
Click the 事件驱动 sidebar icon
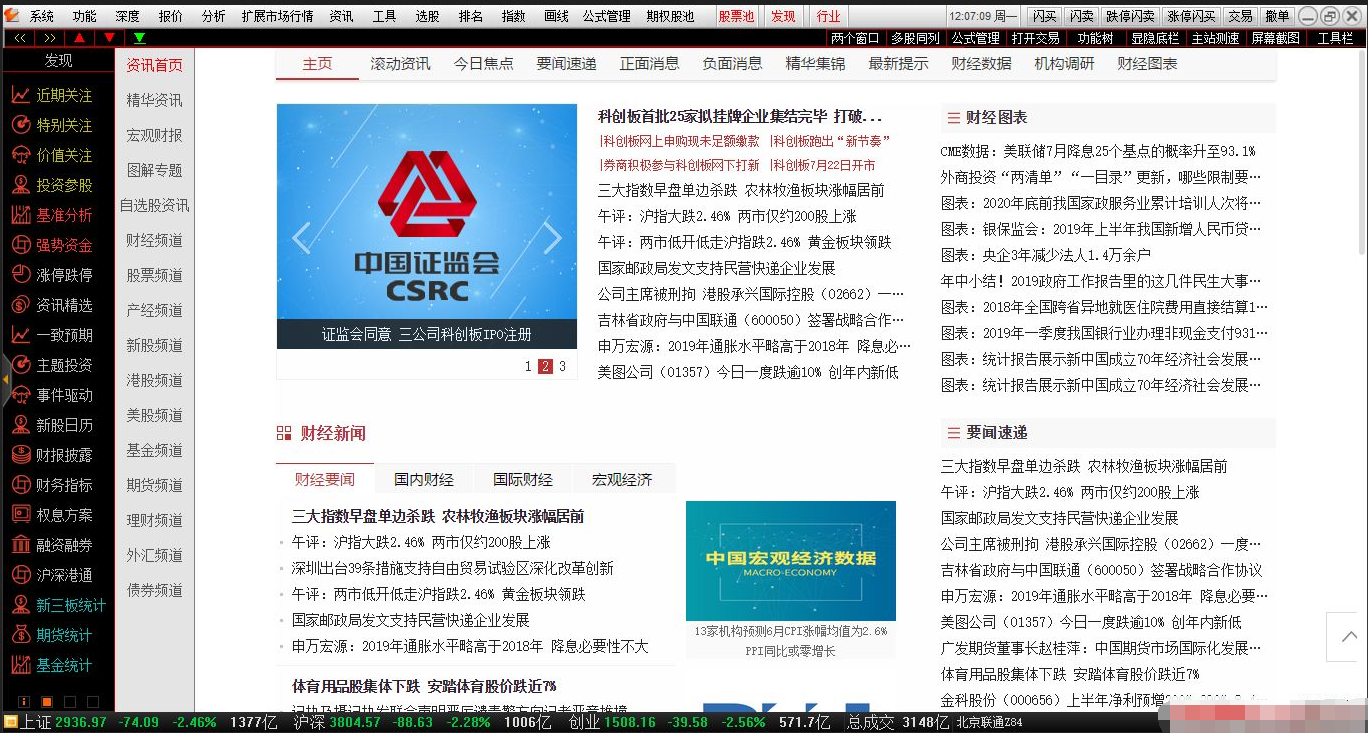(20, 395)
